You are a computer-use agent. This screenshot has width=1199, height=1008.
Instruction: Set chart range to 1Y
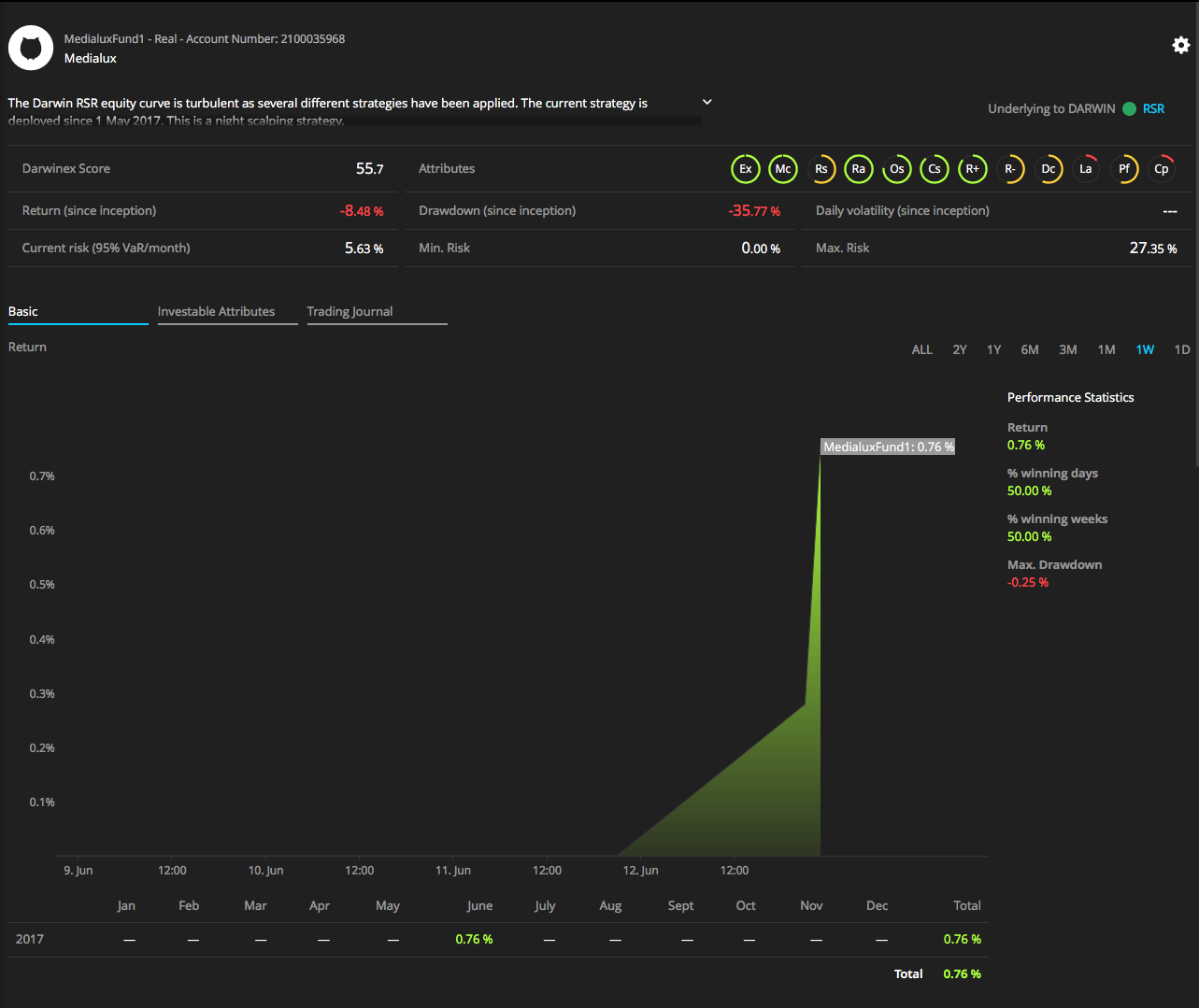click(x=994, y=349)
